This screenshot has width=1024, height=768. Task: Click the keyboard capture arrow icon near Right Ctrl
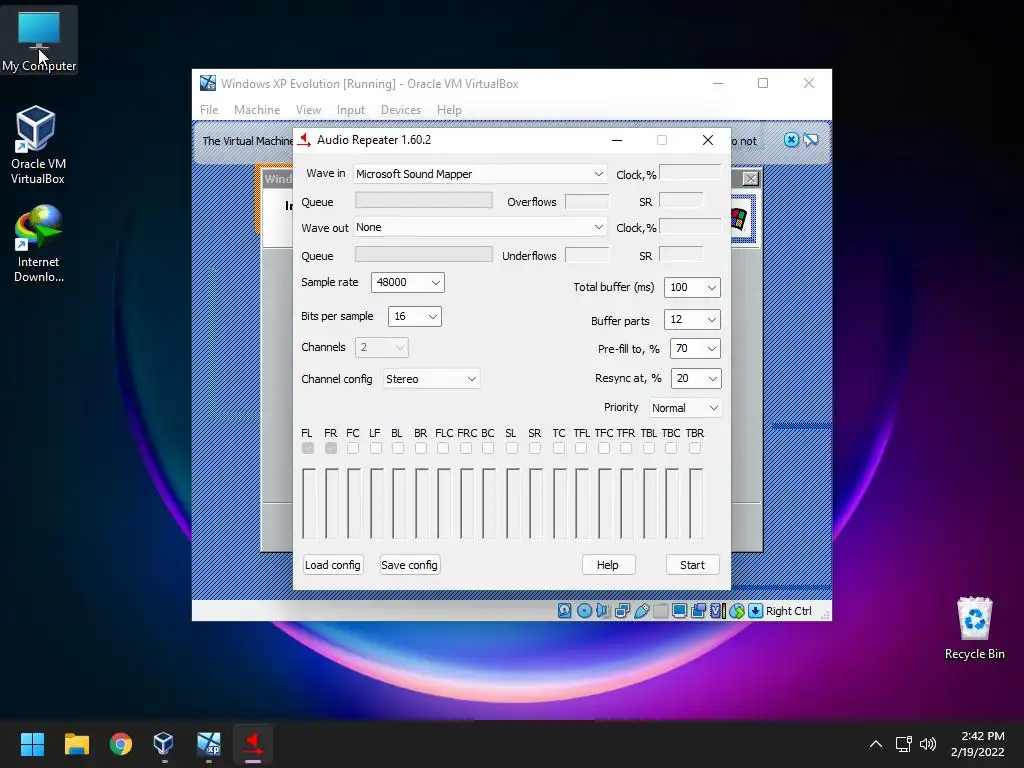click(756, 611)
